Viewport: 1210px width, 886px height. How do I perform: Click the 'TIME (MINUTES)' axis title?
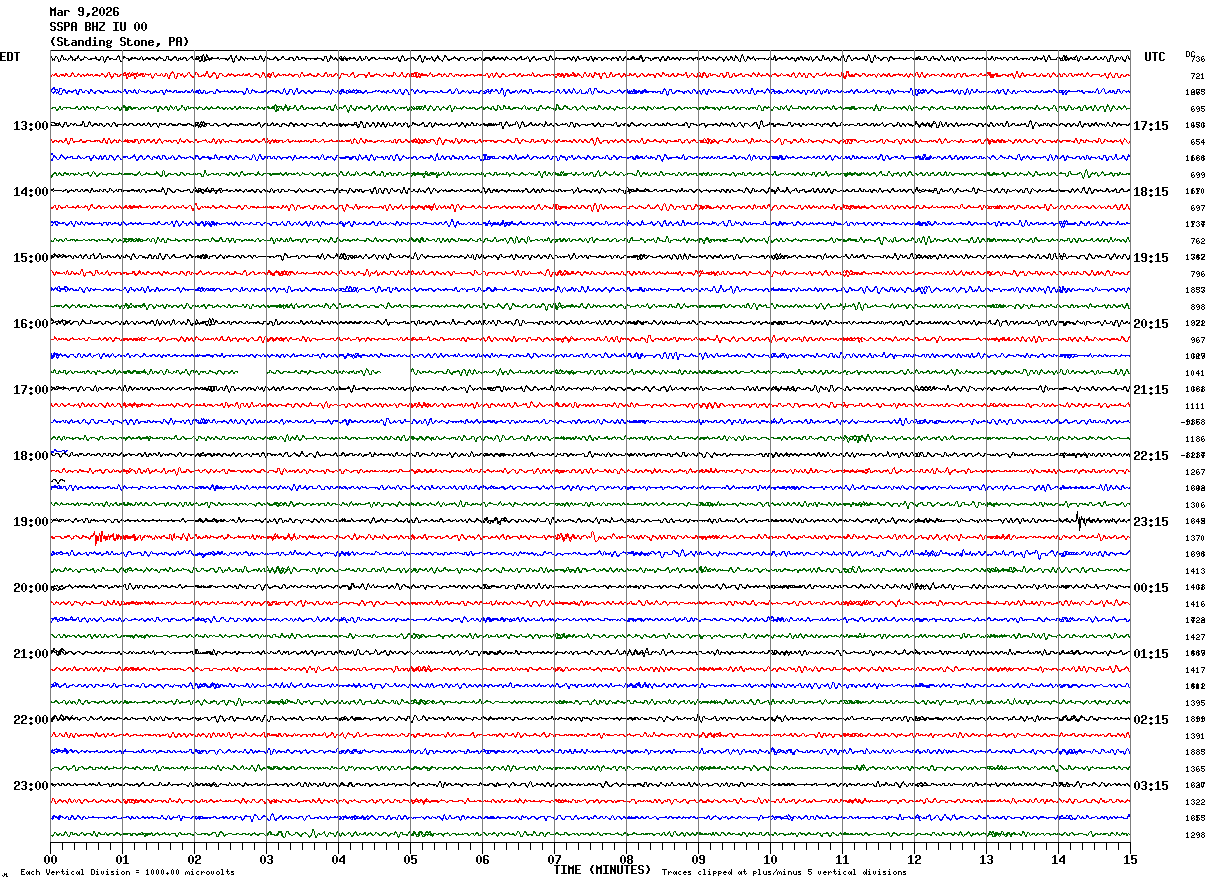(602, 870)
